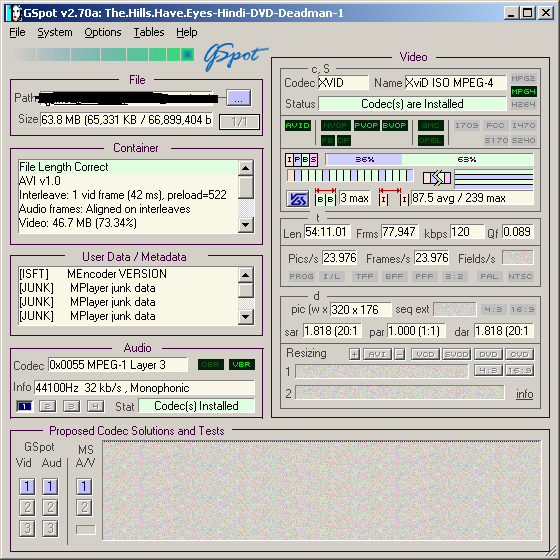560x560 pixels.
Task: Select audio stream 1 button
Action: point(24,406)
